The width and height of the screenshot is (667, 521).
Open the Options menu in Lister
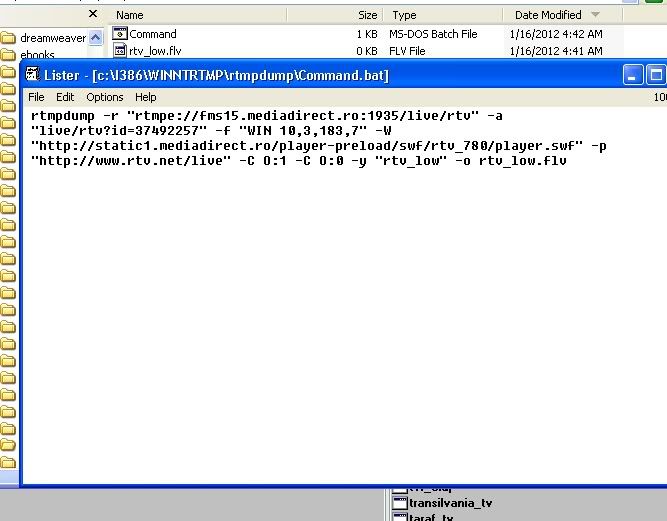(104, 97)
